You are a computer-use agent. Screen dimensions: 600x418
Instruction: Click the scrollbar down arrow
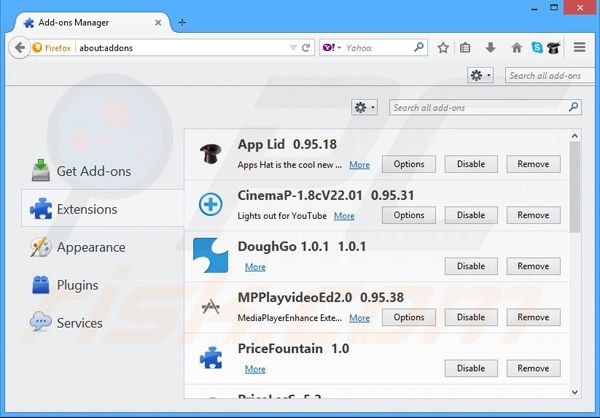[x=575, y=392]
